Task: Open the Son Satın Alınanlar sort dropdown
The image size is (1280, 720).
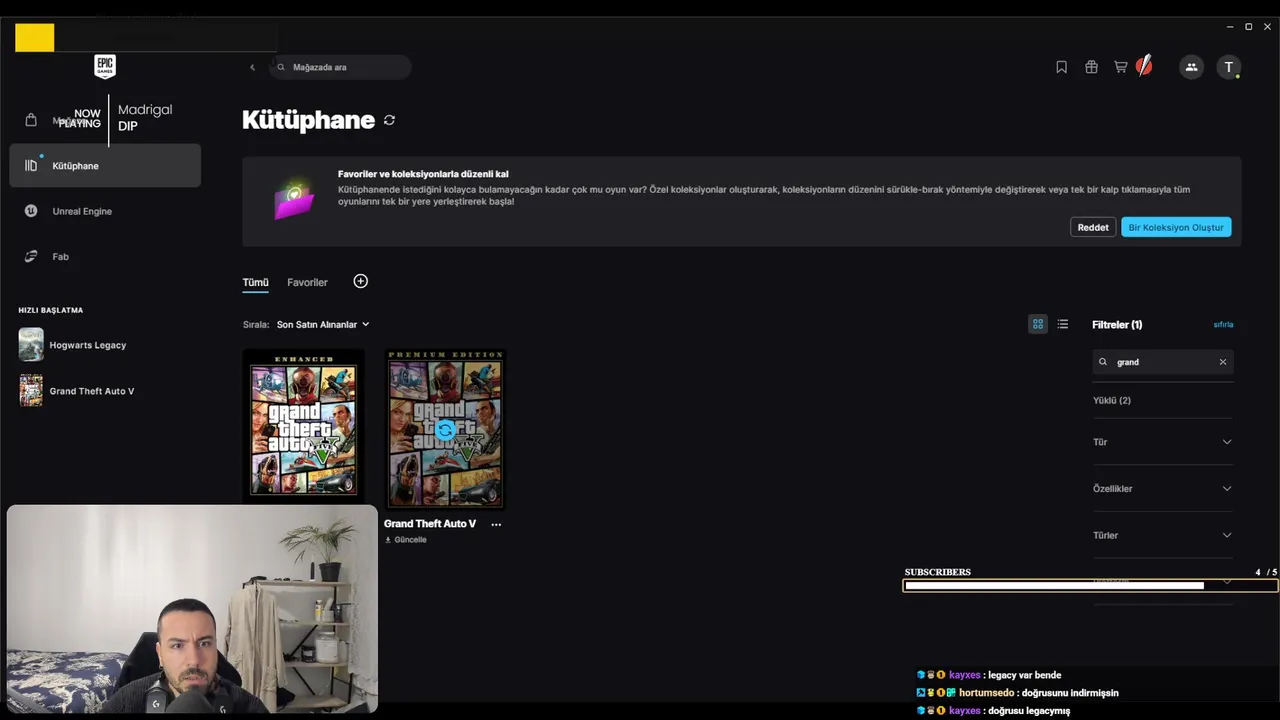Action: click(323, 324)
